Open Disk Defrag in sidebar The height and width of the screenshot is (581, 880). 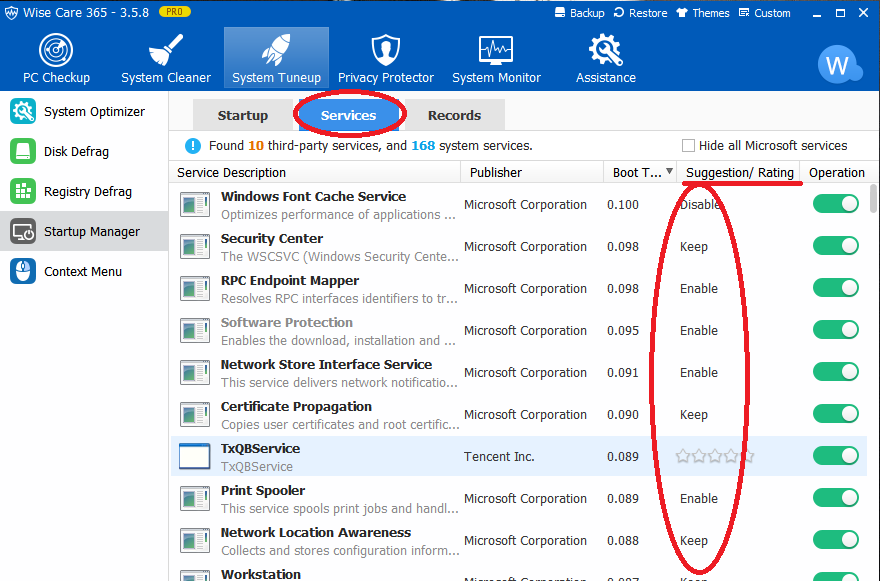[84, 152]
